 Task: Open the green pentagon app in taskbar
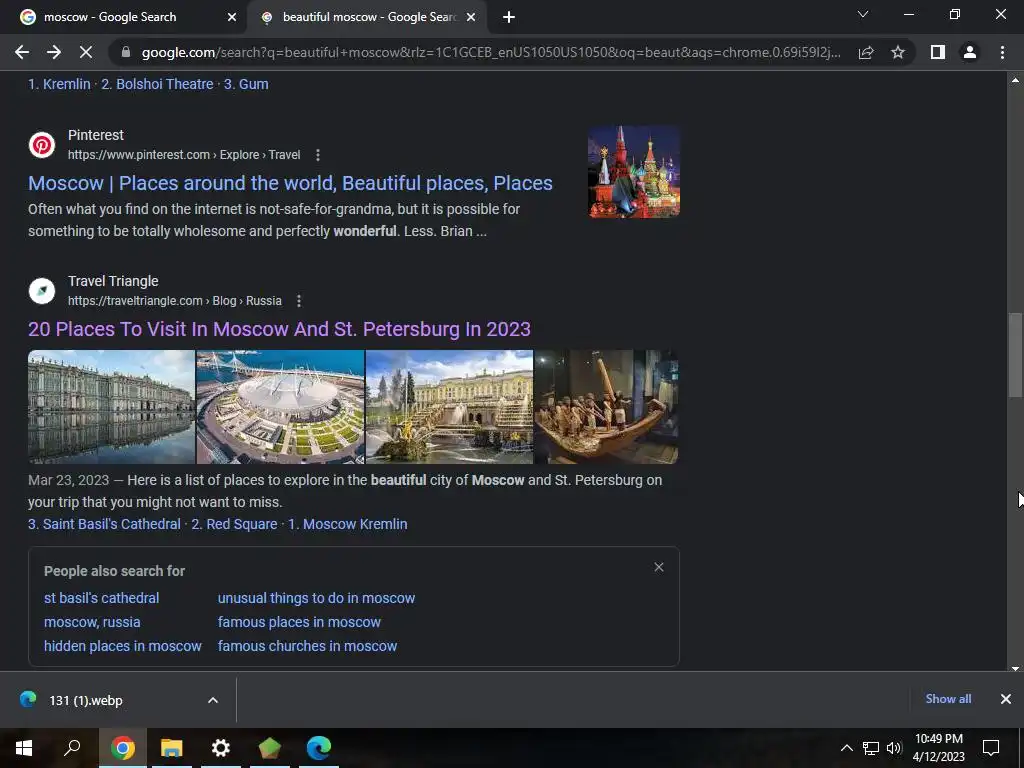(270, 748)
